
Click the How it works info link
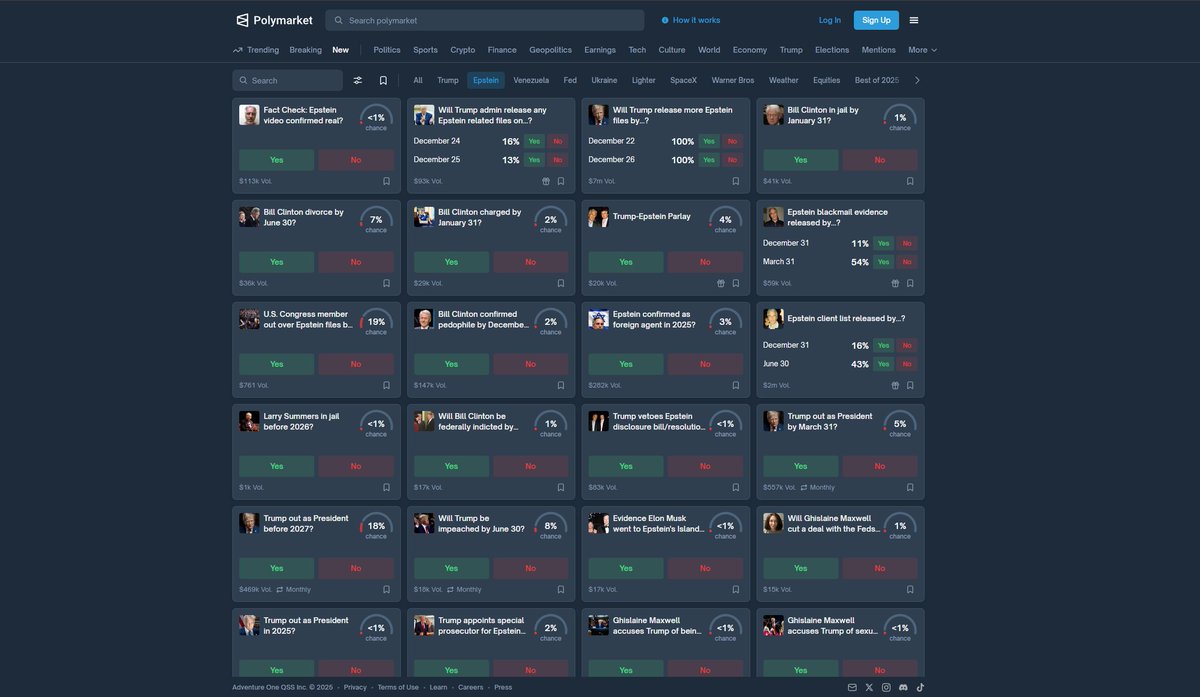[691, 20]
